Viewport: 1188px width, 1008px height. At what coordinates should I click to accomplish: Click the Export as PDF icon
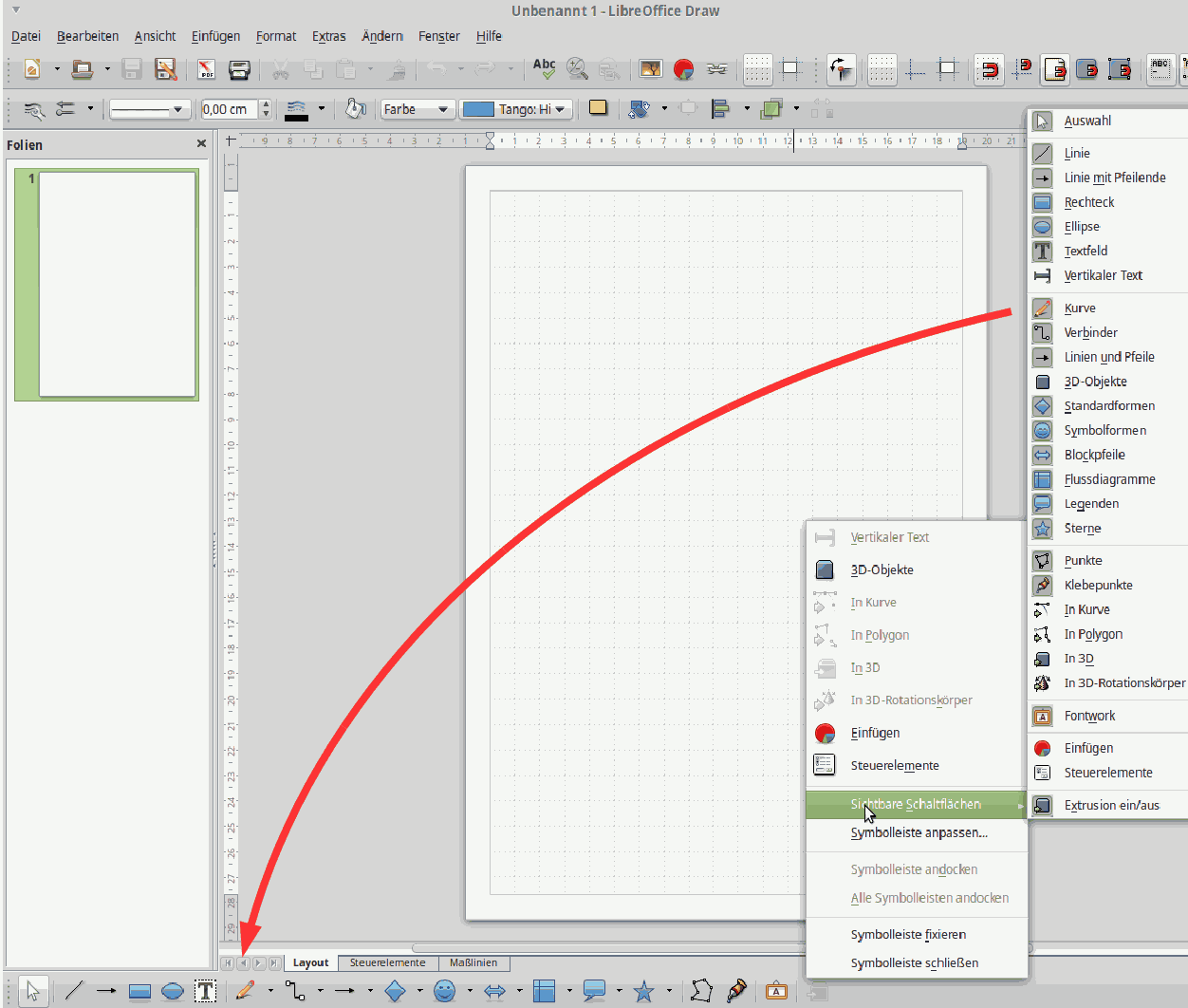tap(206, 68)
